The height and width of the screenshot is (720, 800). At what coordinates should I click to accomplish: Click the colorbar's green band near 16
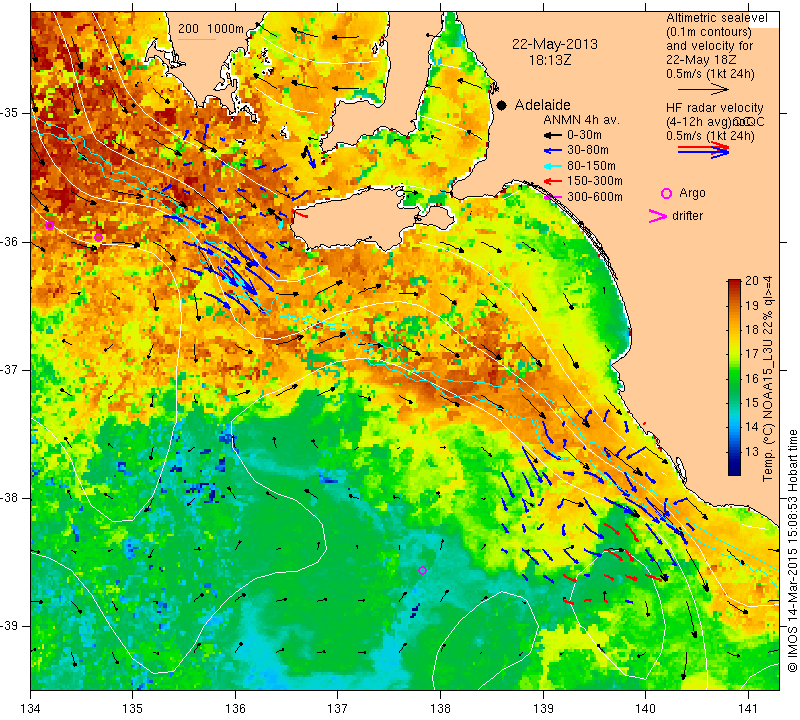[734, 379]
